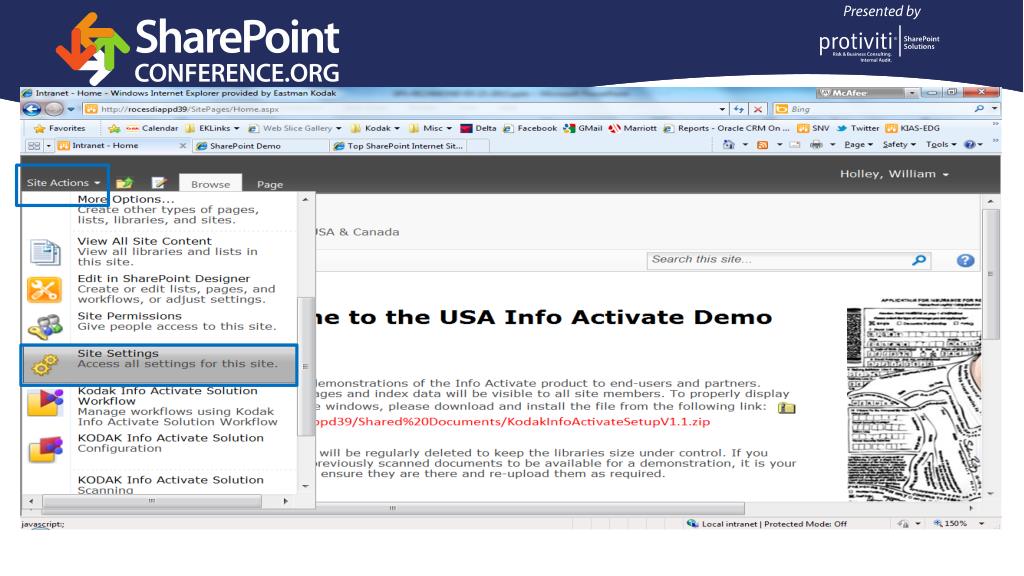This screenshot has width=1024, height=576.
Task: Click the Navigate Up folder icon
Action: click(x=124, y=183)
